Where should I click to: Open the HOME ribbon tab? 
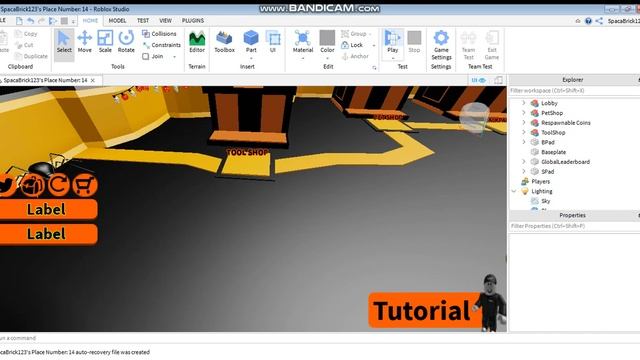[90, 20]
